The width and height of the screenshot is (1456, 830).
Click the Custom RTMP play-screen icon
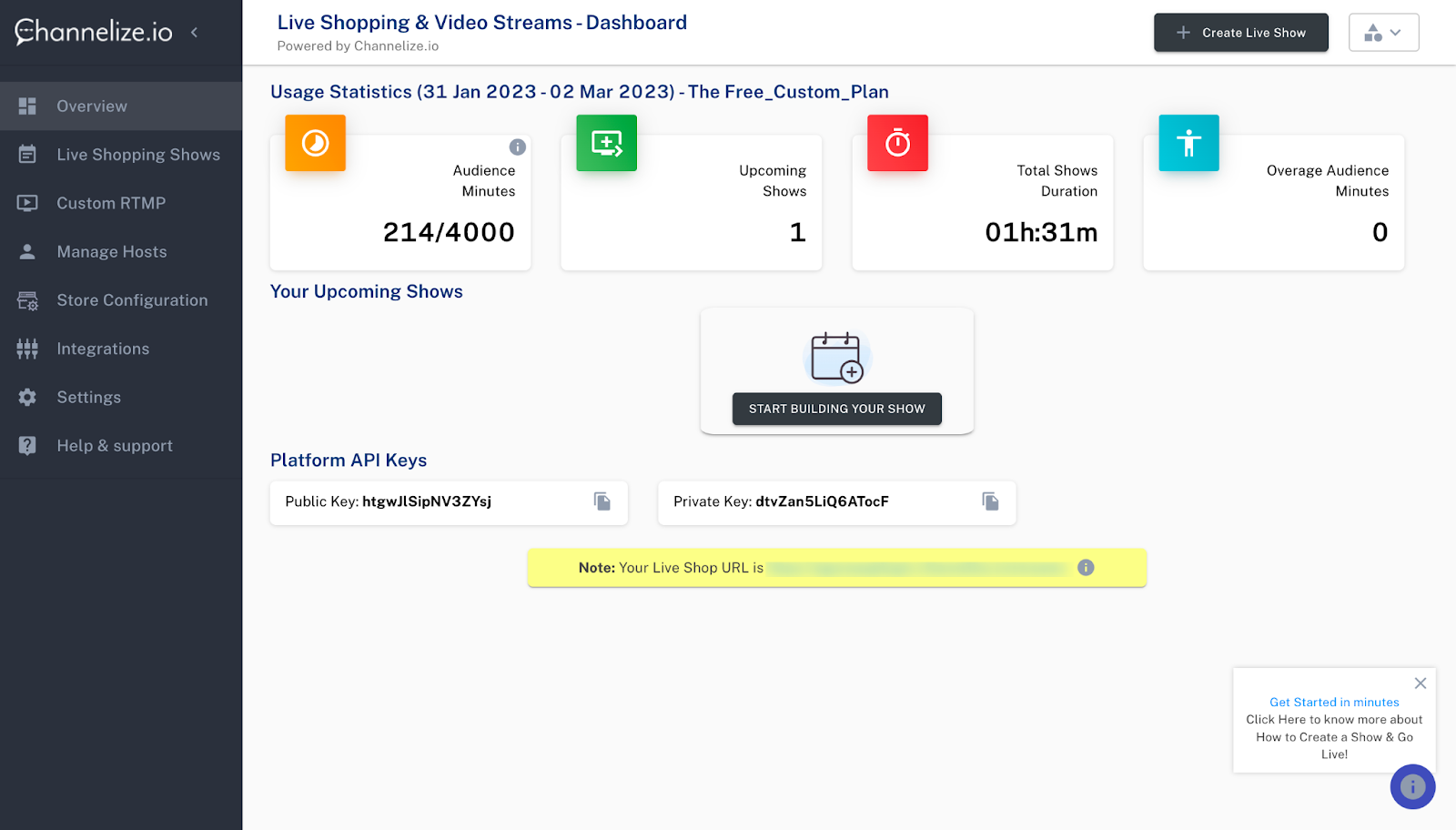[x=27, y=203]
